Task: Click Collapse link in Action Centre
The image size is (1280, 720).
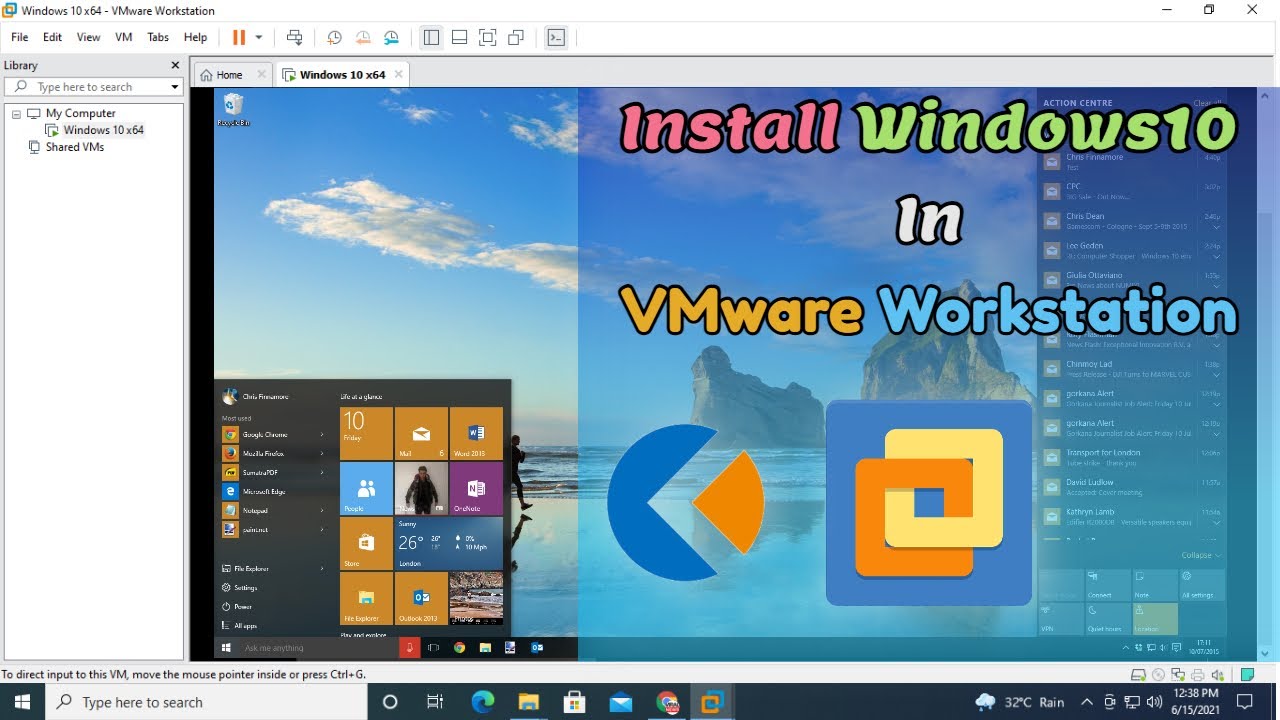Action: tap(1200, 555)
